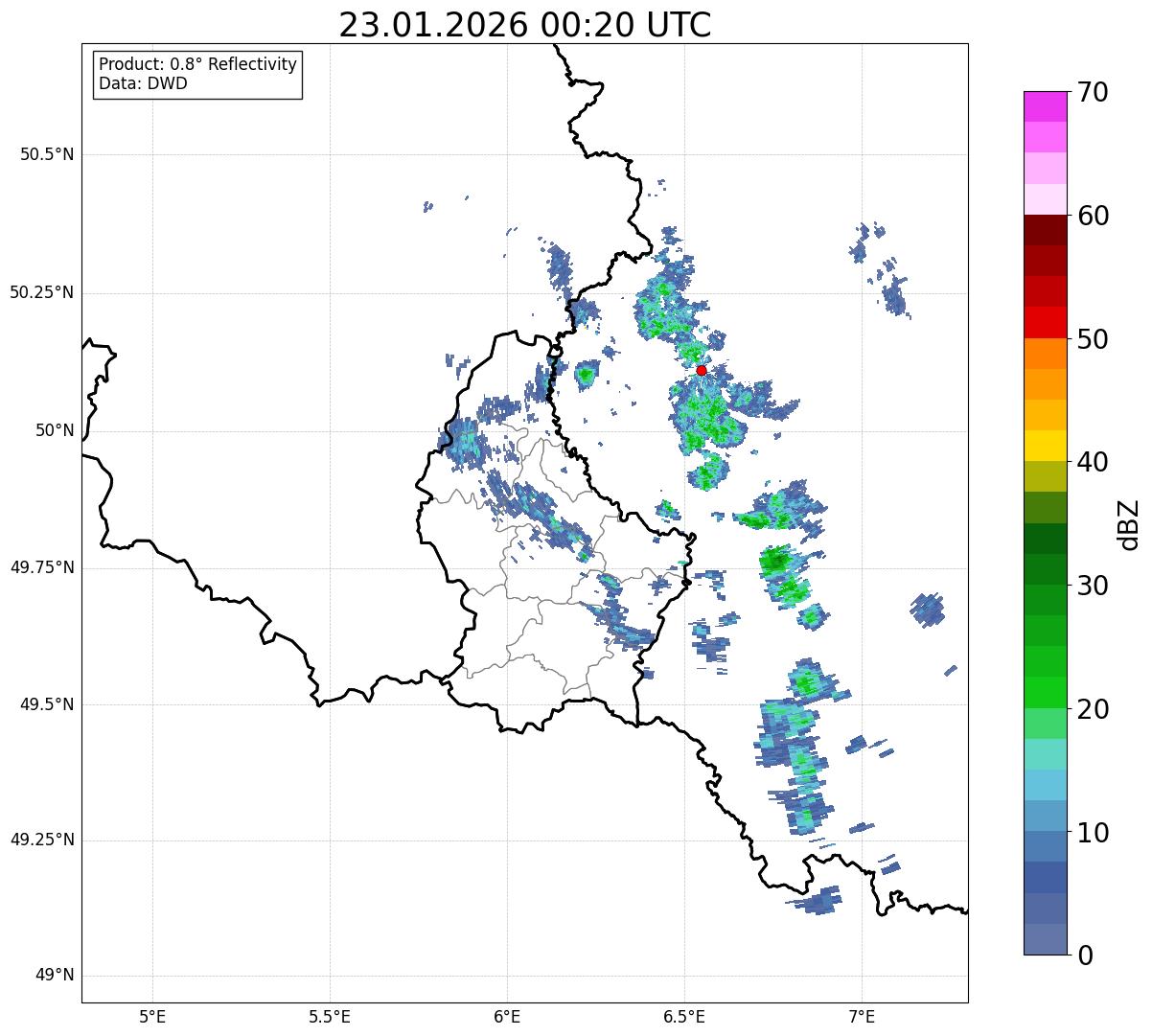Click the 30 colorbar tick label
The width and height of the screenshot is (1152, 1036).
click(1093, 586)
